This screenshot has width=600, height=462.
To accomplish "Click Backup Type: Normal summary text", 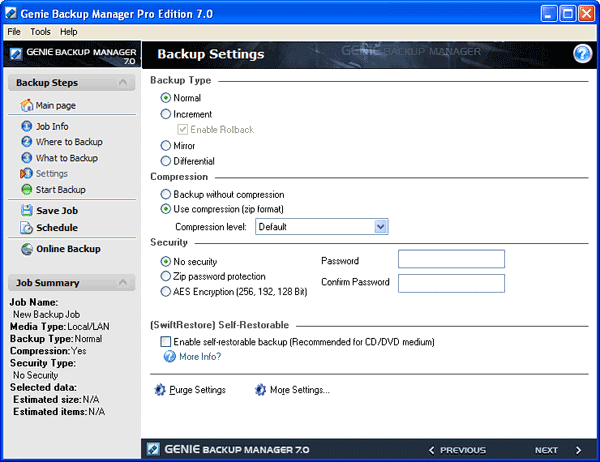I will coord(56,339).
